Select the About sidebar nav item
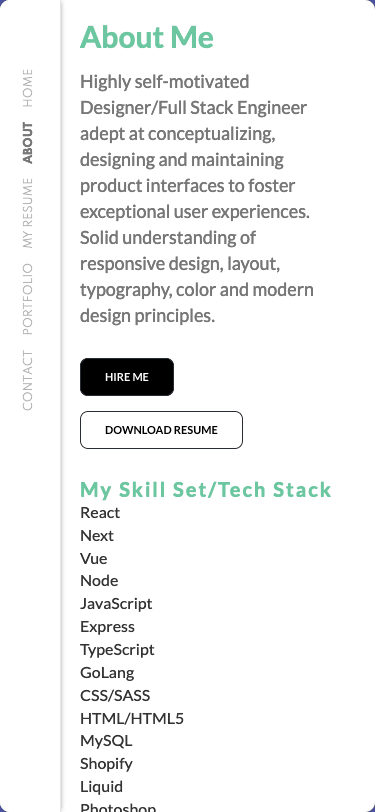 point(28,143)
